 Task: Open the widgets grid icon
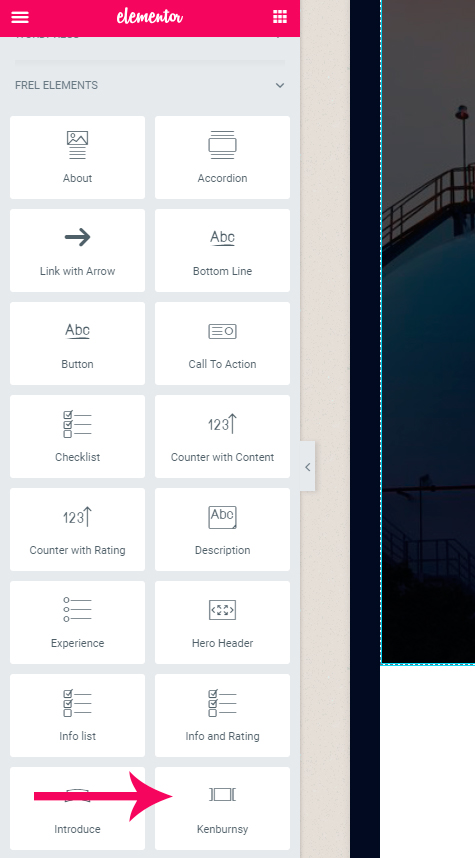coord(280,17)
